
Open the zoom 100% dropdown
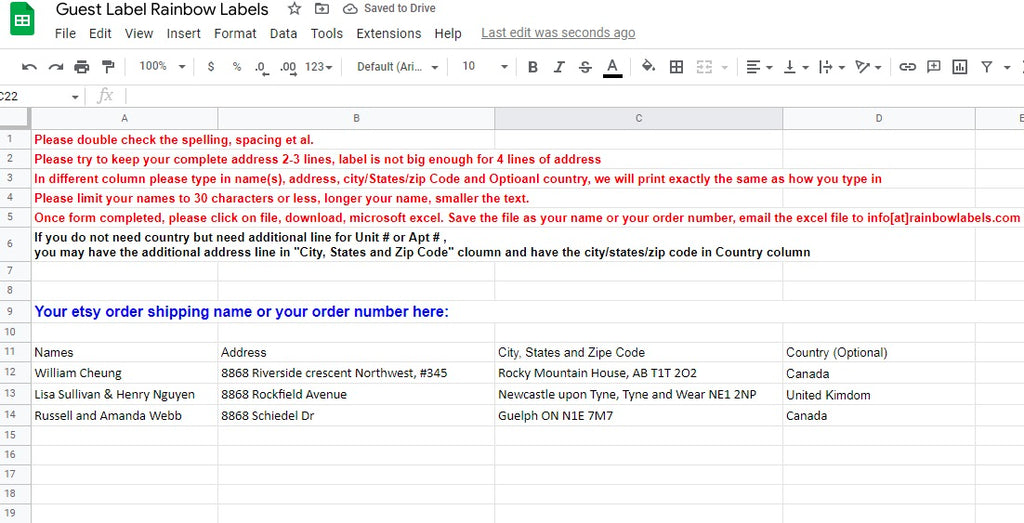162,67
